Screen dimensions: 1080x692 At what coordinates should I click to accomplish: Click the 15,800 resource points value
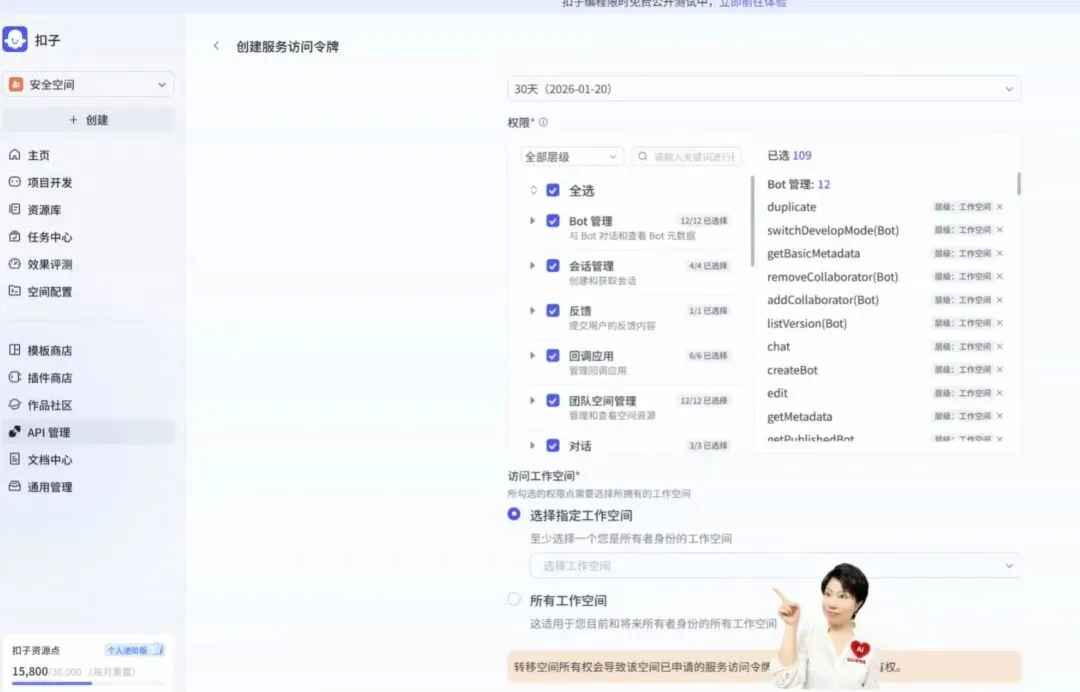pos(30,671)
